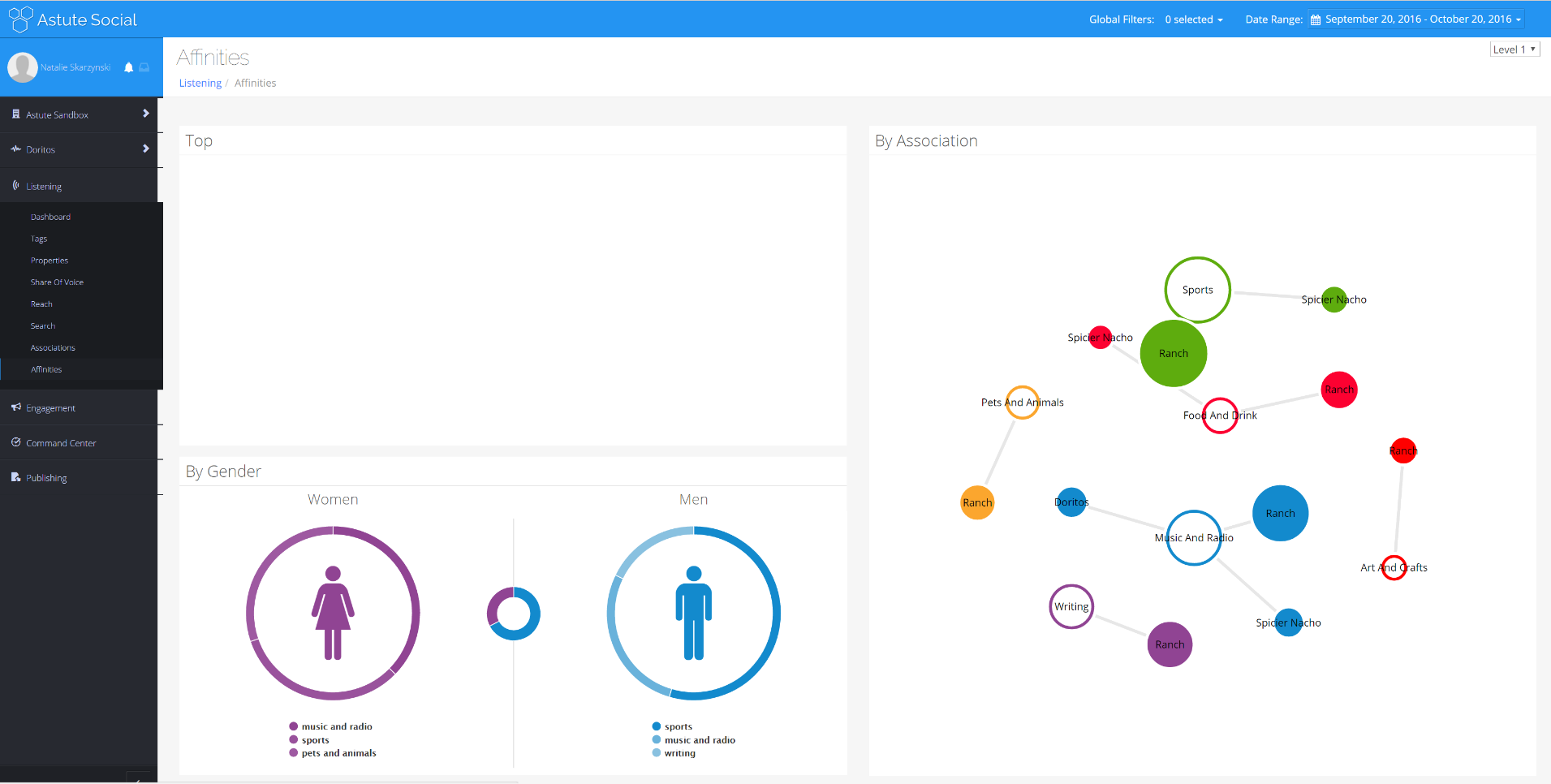Select the large green Ranch node
This screenshot has height=784, width=1551.
1174,353
